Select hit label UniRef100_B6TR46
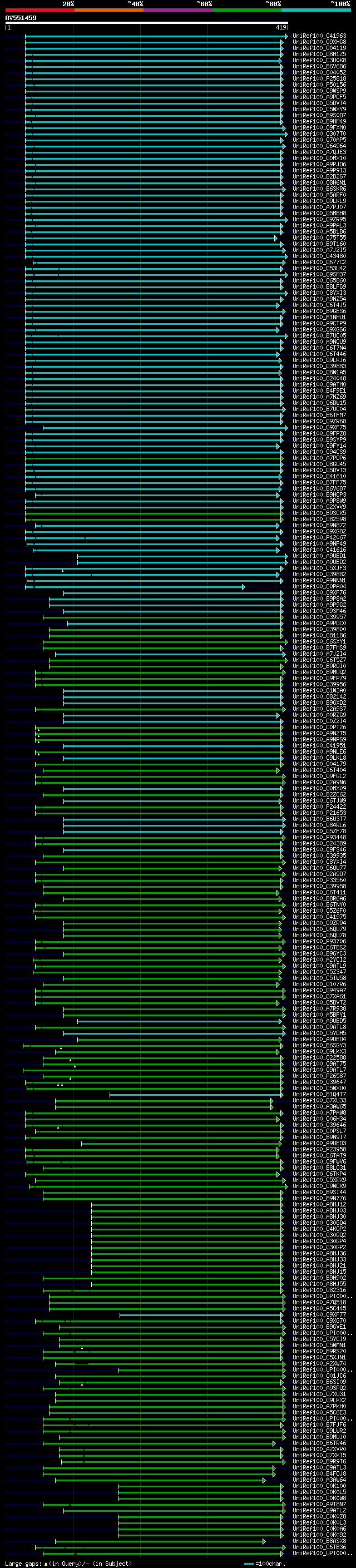 click(319, 1443)
